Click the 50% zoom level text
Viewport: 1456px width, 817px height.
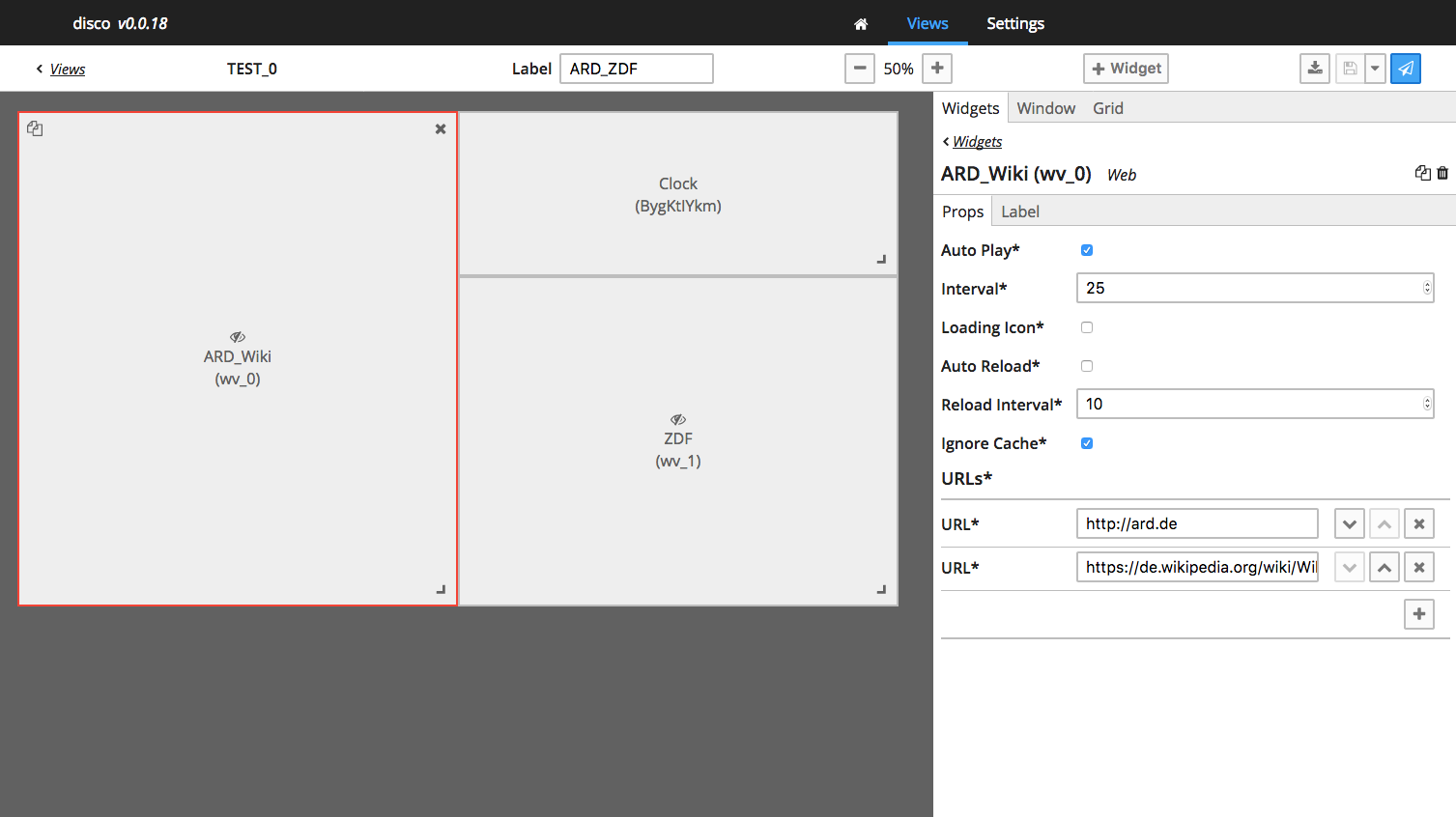tap(899, 69)
